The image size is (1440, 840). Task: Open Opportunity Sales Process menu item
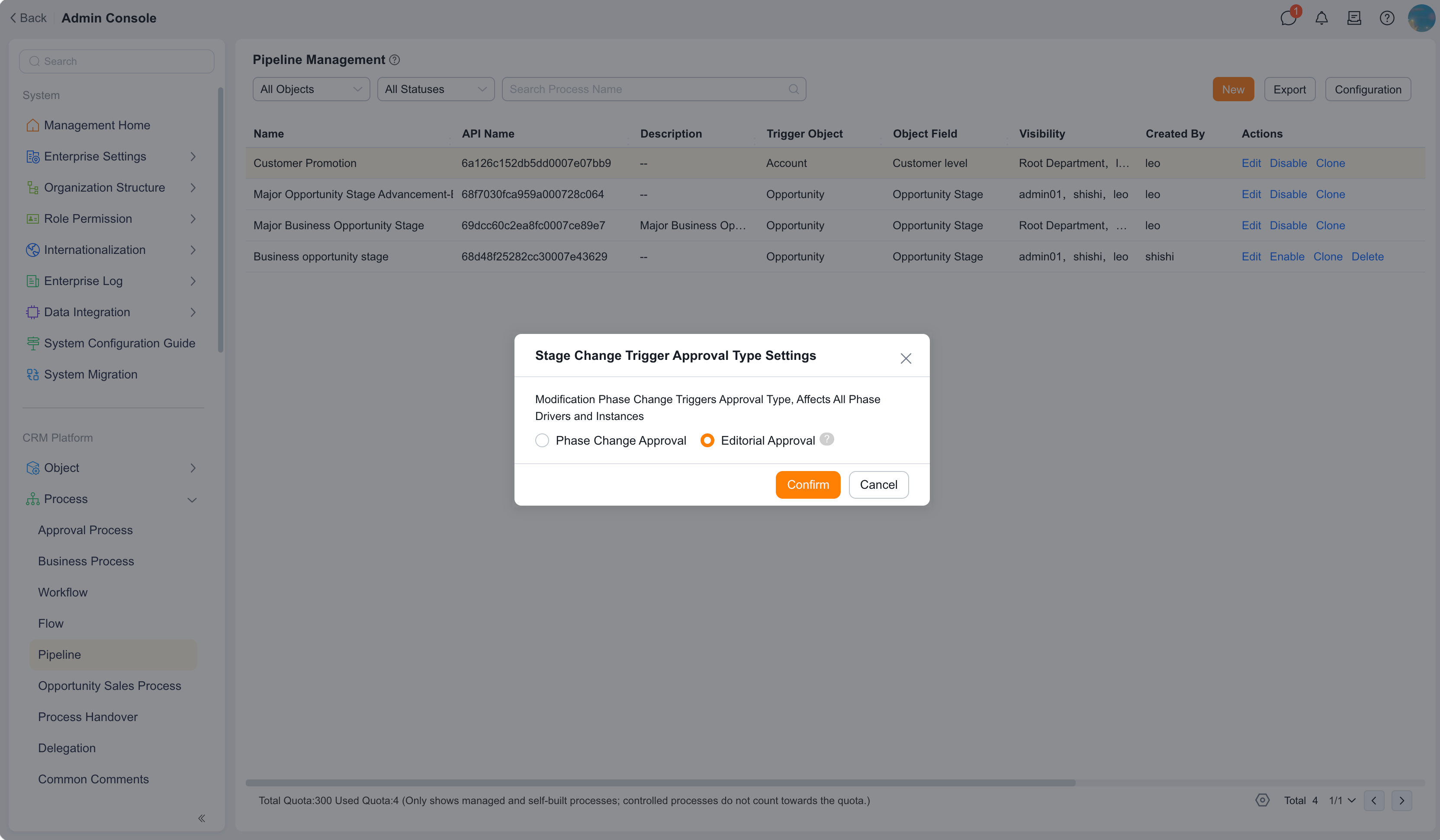(x=110, y=686)
